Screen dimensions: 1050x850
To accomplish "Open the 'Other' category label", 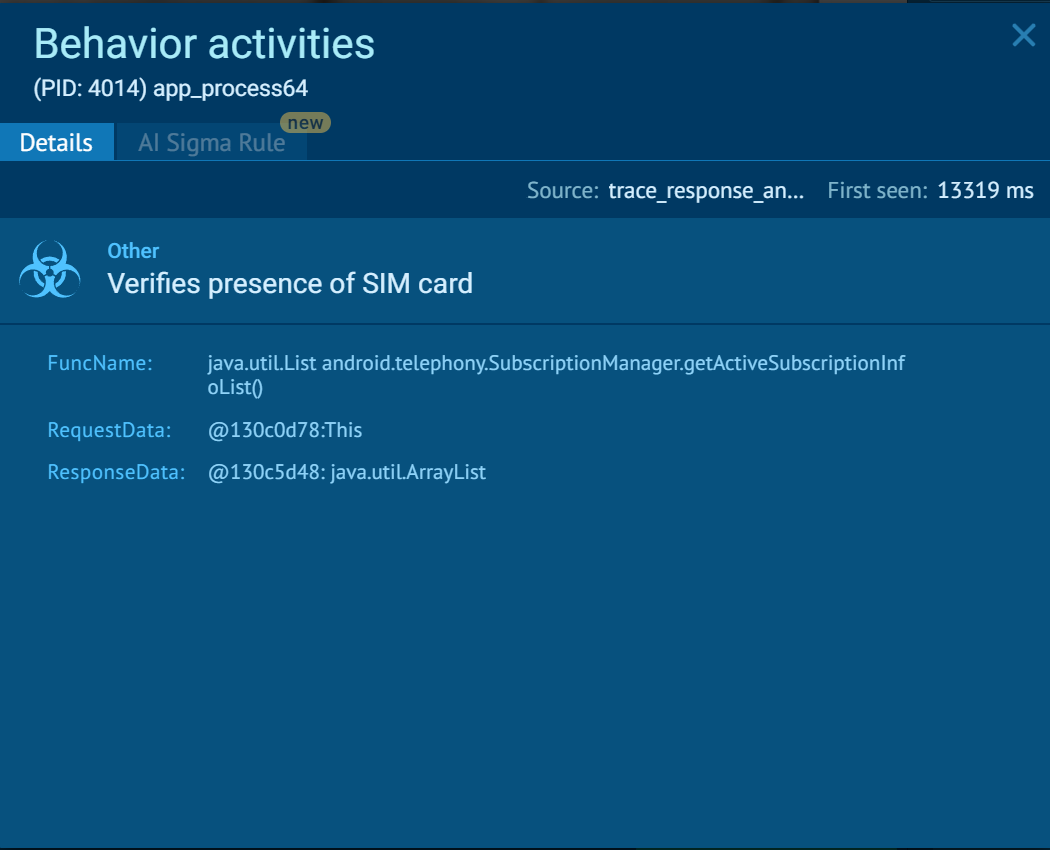I will pos(133,251).
